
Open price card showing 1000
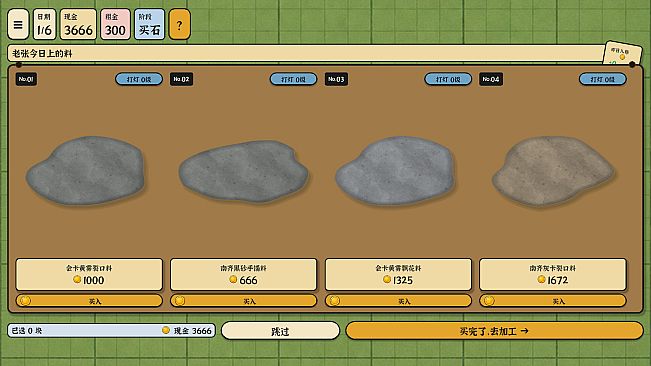[x=89, y=274]
